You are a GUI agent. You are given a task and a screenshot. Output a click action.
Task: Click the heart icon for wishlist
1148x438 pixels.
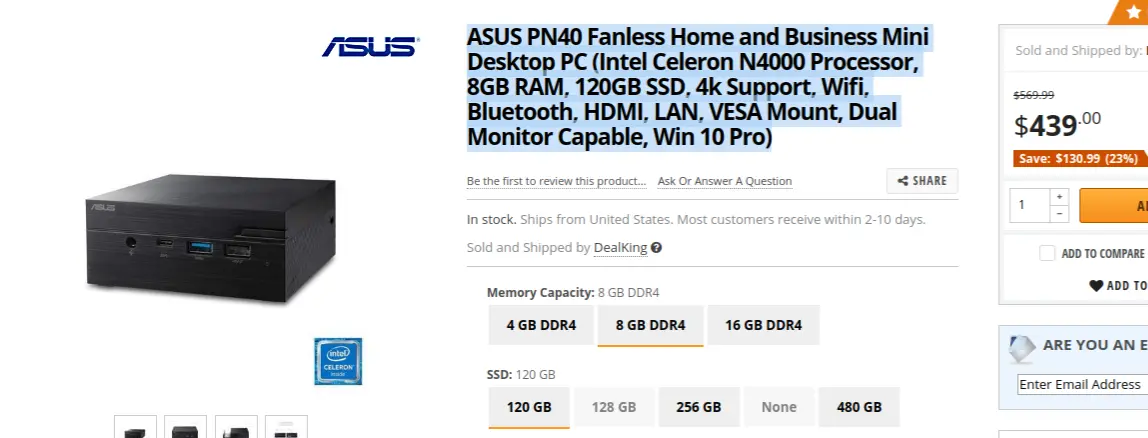pos(1096,286)
